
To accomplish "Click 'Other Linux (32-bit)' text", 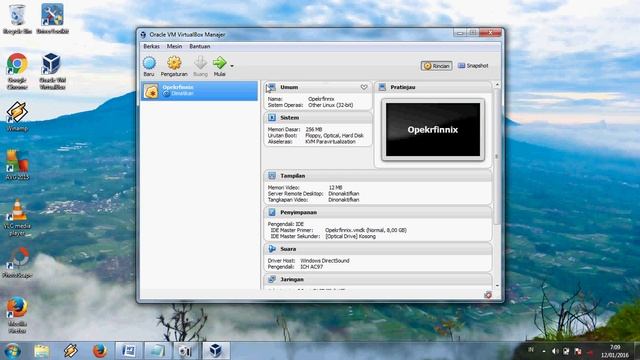I will coord(331,105).
